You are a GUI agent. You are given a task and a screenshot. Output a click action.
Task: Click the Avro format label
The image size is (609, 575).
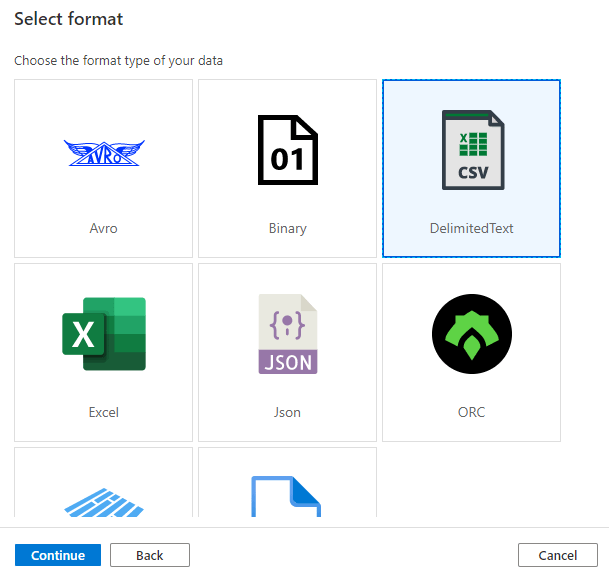click(104, 228)
